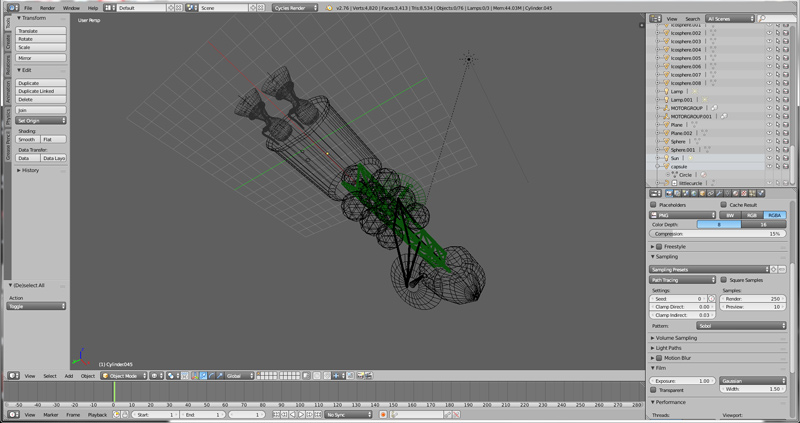Click the 3D viewport editor type icon

[12, 376]
